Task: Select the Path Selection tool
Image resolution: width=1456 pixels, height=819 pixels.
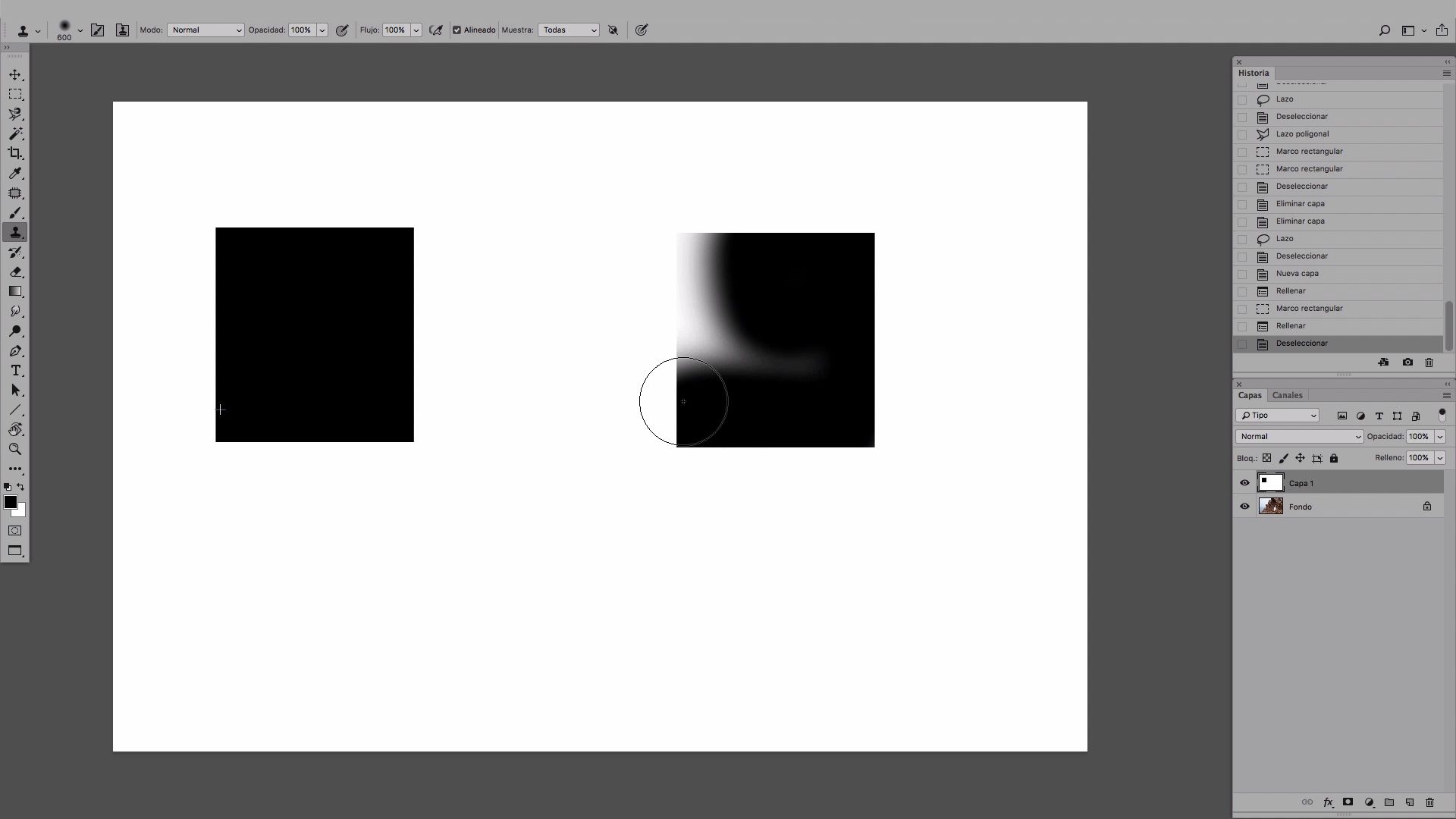Action: (15, 391)
